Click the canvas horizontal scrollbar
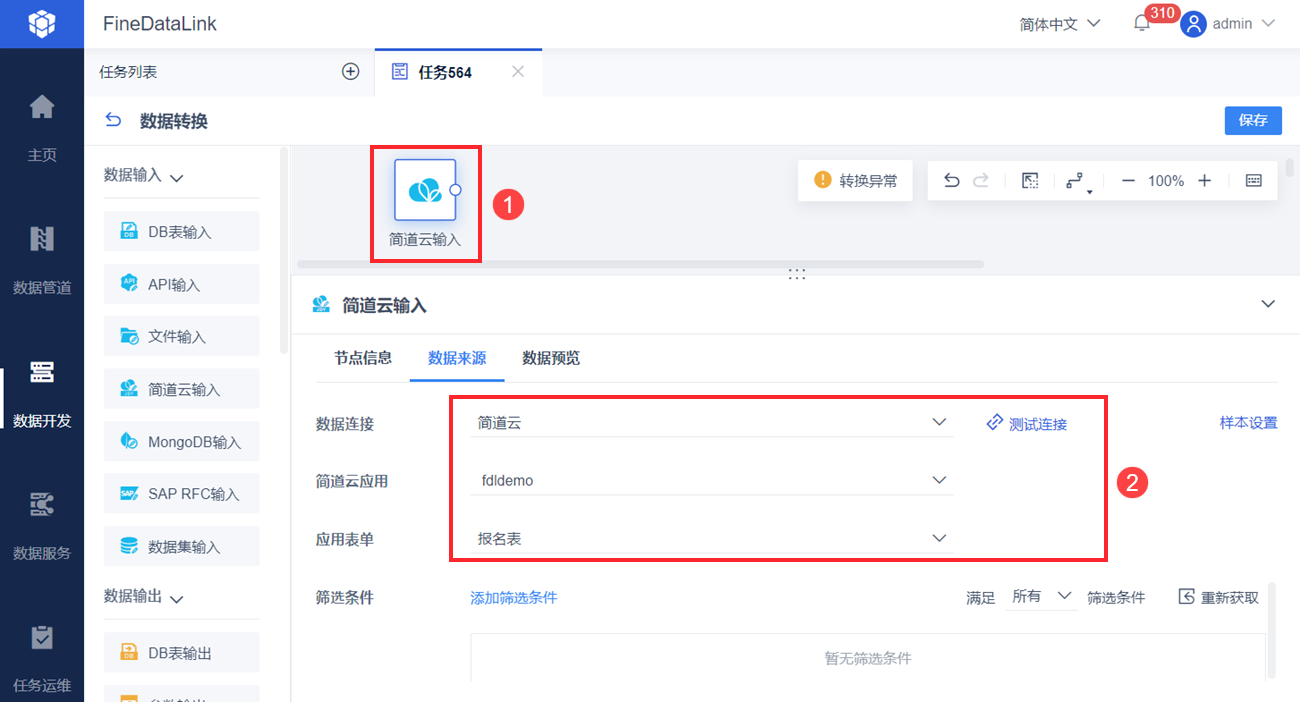This screenshot has height=702, width=1300. (x=640, y=264)
